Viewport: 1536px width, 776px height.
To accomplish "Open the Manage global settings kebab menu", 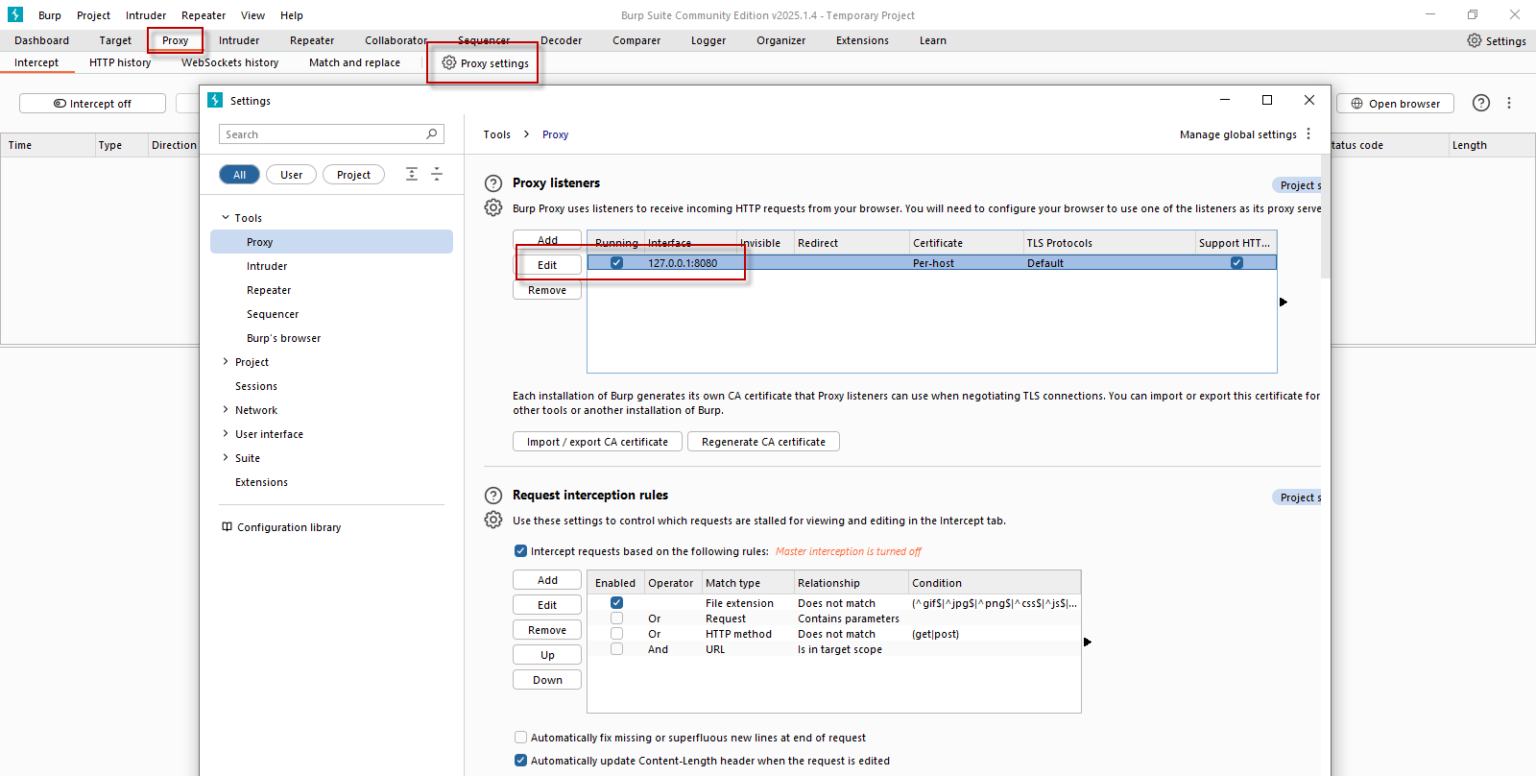I will (1309, 134).
